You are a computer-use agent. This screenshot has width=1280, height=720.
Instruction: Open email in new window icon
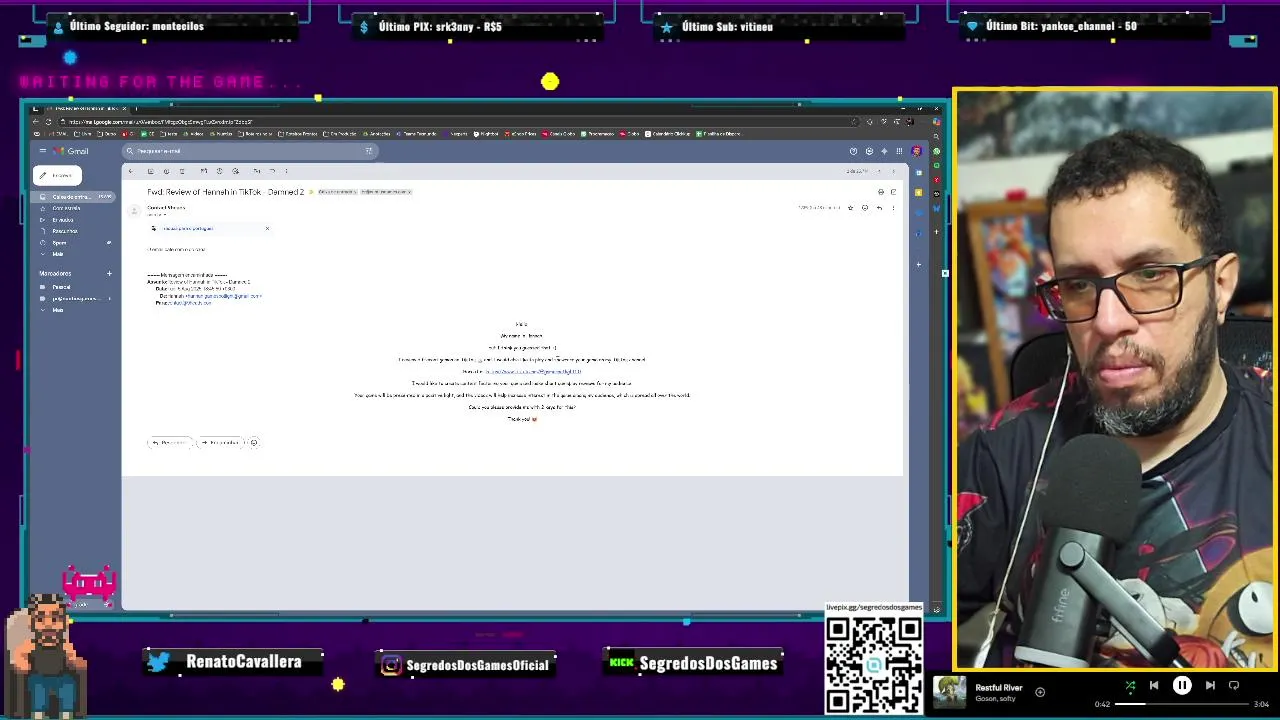[x=894, y=192]
